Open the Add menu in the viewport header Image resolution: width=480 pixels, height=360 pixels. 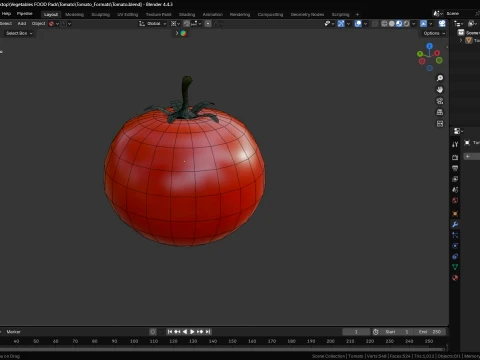22,24
